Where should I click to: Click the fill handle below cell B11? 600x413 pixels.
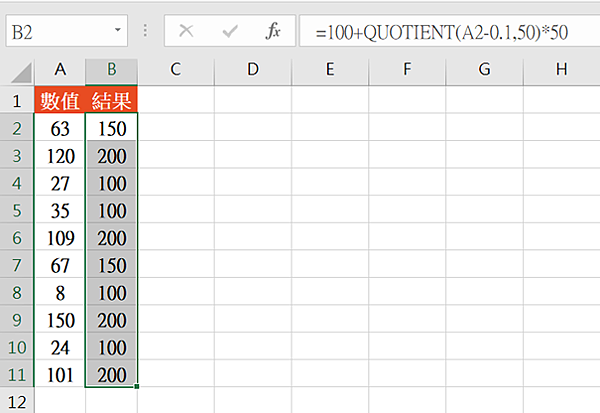tap(137, 387)
